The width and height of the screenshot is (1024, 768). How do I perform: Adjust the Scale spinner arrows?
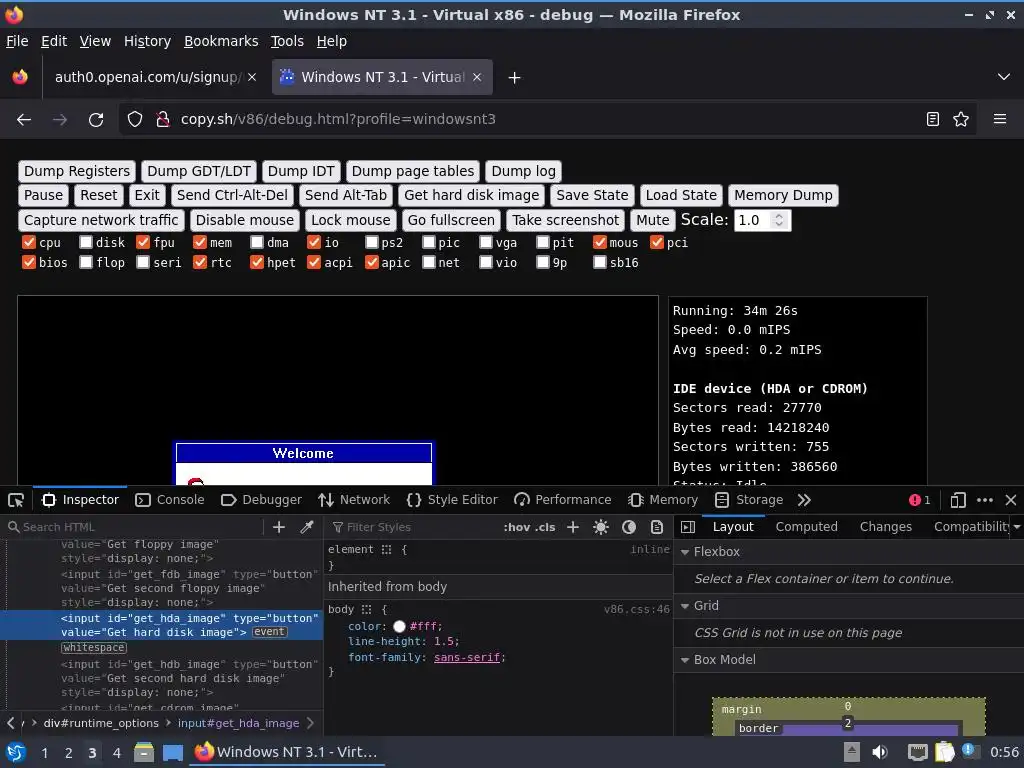click(x=778, y=220)
